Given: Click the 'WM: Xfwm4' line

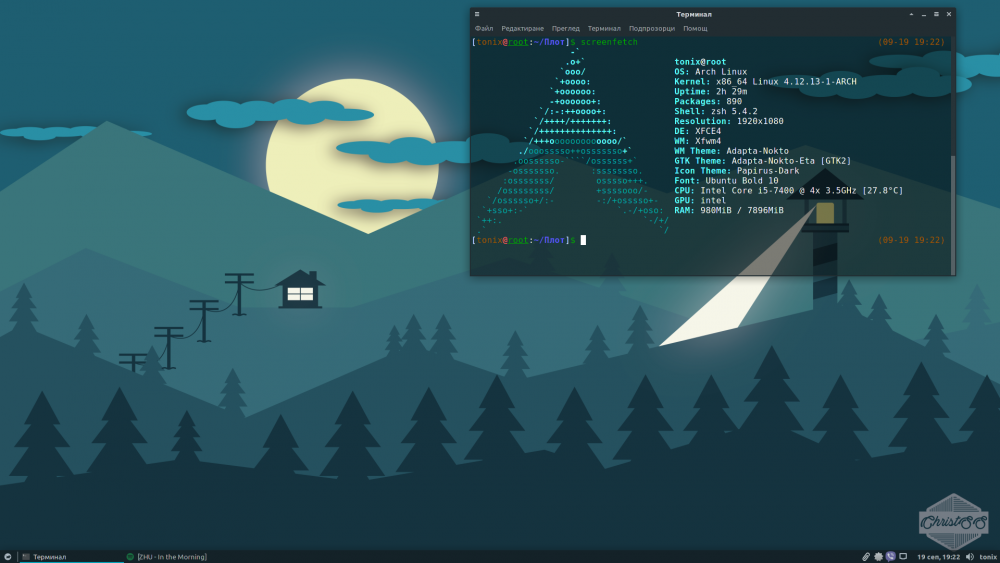Looking at the screenshot, I should [698, 141].
